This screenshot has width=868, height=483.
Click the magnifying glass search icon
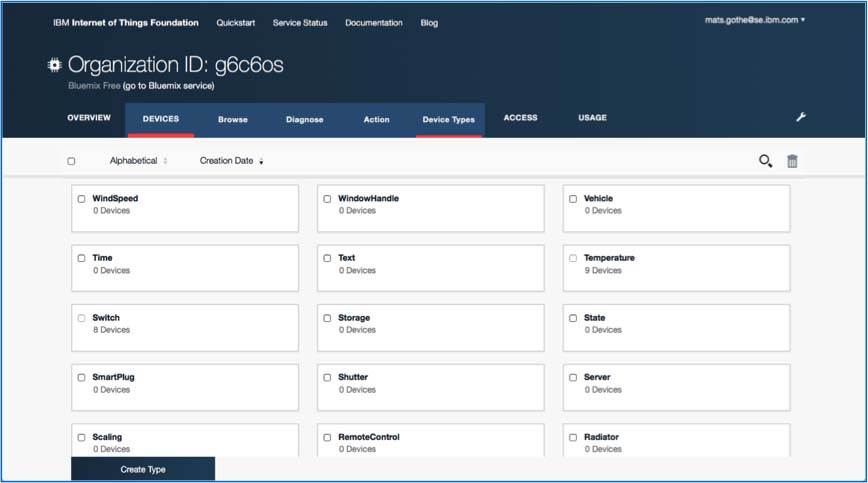(x=765, y=161)
